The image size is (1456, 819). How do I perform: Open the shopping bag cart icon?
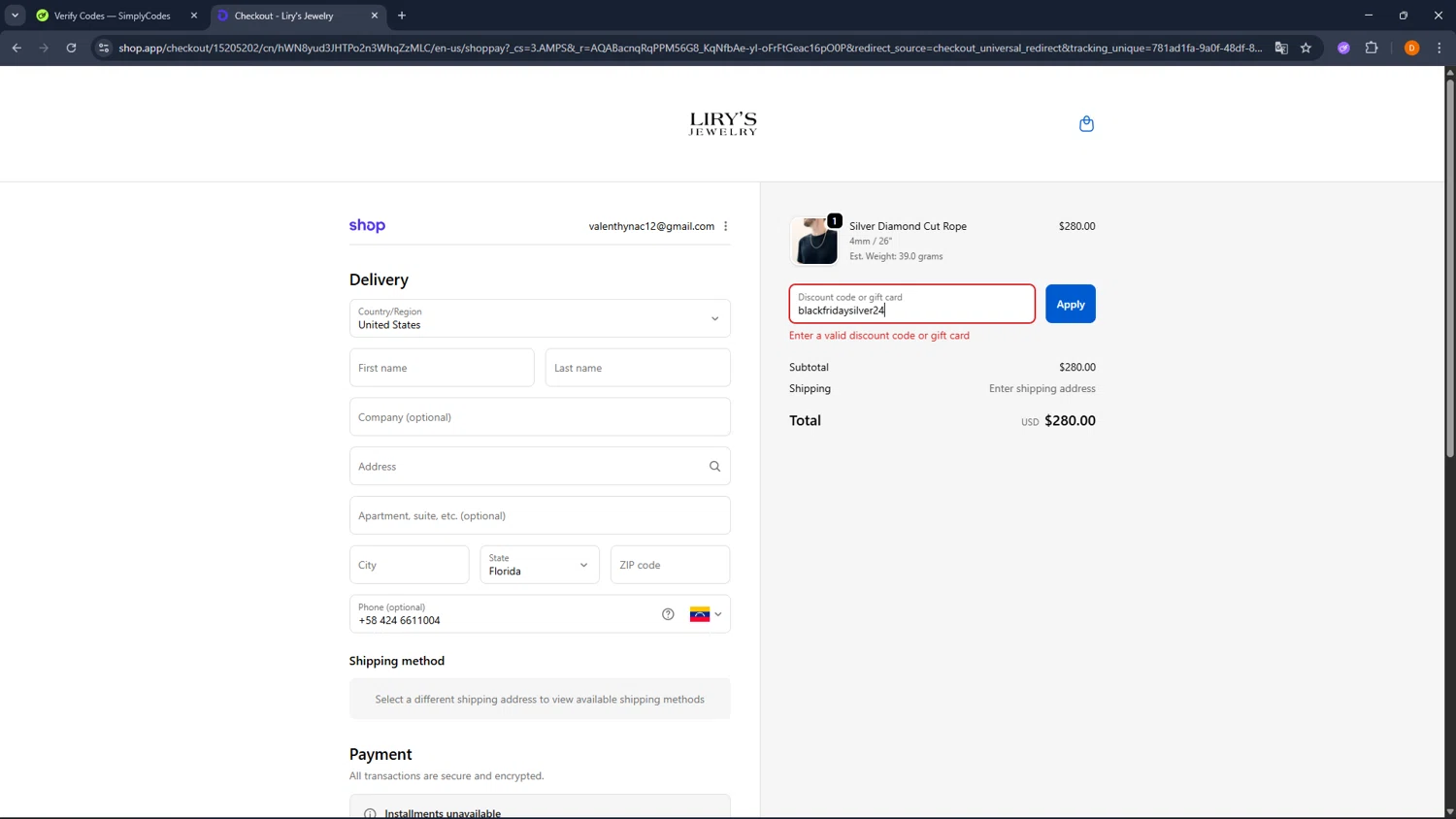point(1086,123)
